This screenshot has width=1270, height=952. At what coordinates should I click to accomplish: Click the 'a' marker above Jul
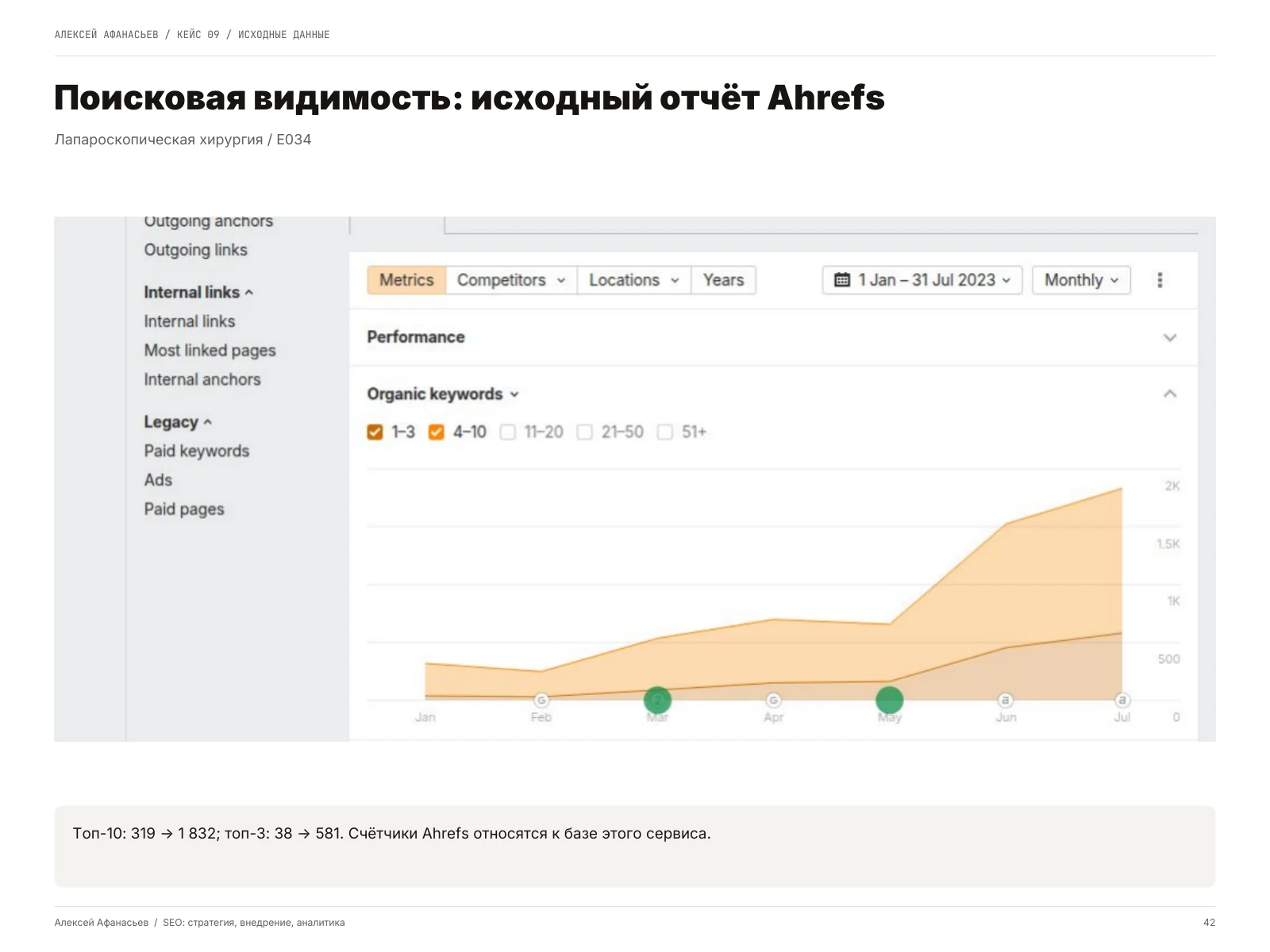click(1122, 700)
